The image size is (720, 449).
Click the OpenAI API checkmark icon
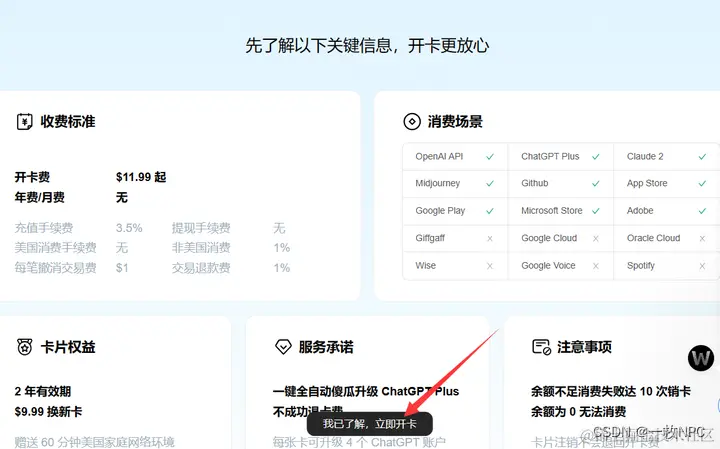[490, 157]
